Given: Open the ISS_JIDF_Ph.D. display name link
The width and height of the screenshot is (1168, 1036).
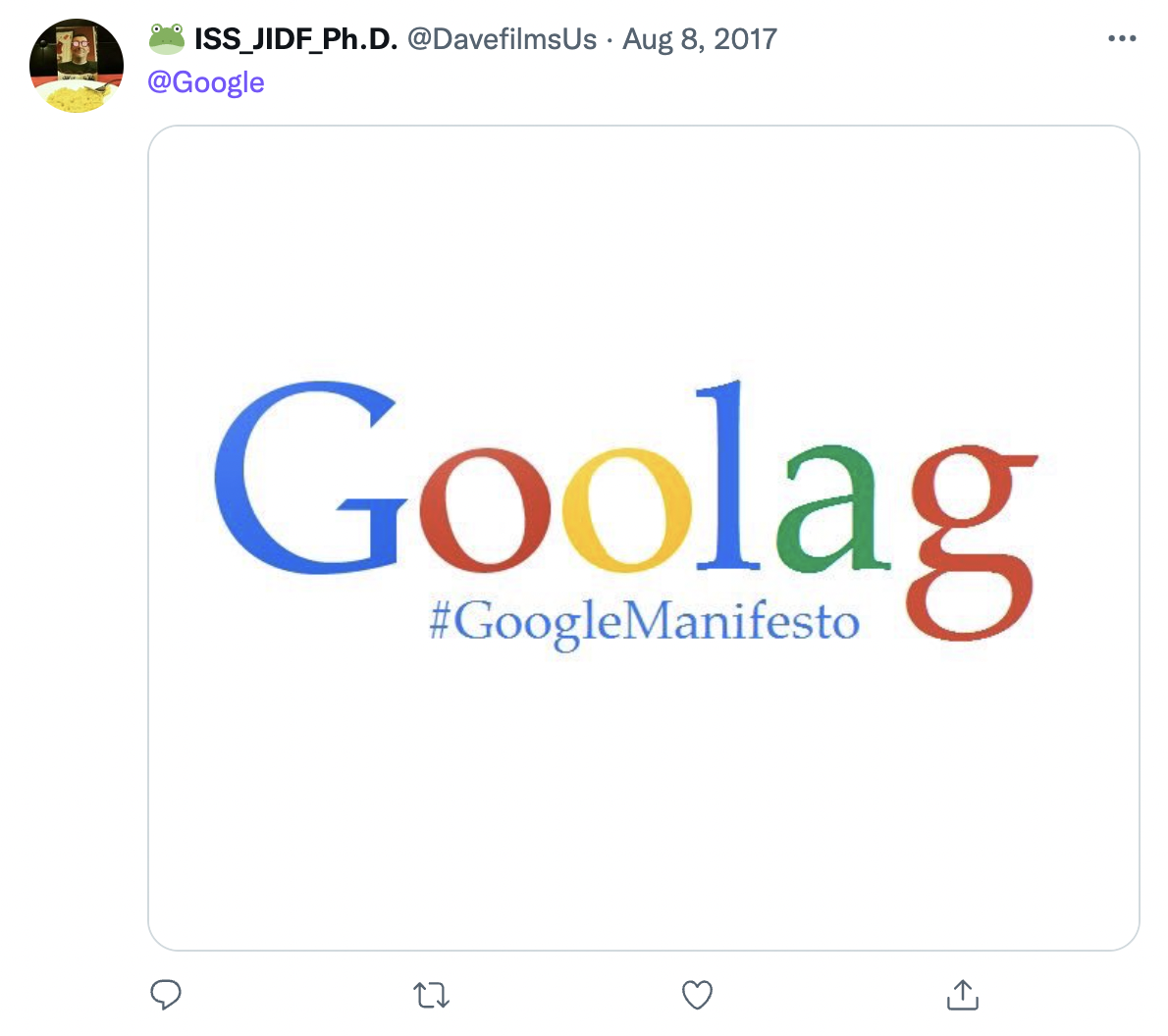Looking at the screenshot, I should [x=295, y=39].
